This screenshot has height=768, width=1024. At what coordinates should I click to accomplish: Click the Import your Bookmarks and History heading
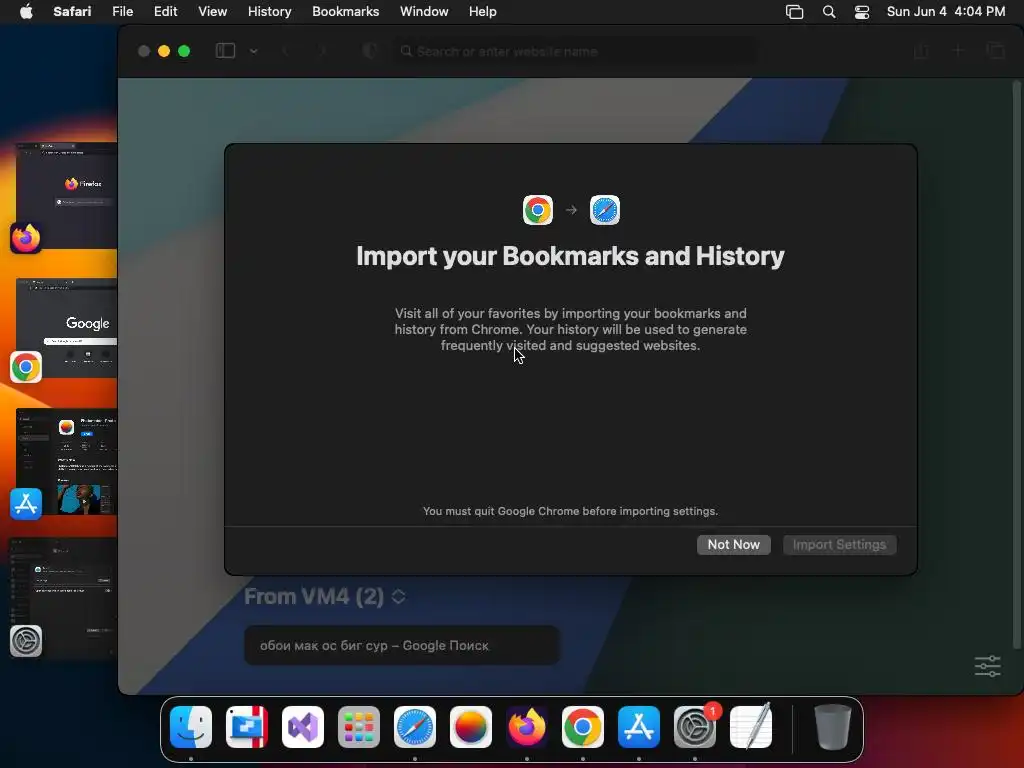570,256
